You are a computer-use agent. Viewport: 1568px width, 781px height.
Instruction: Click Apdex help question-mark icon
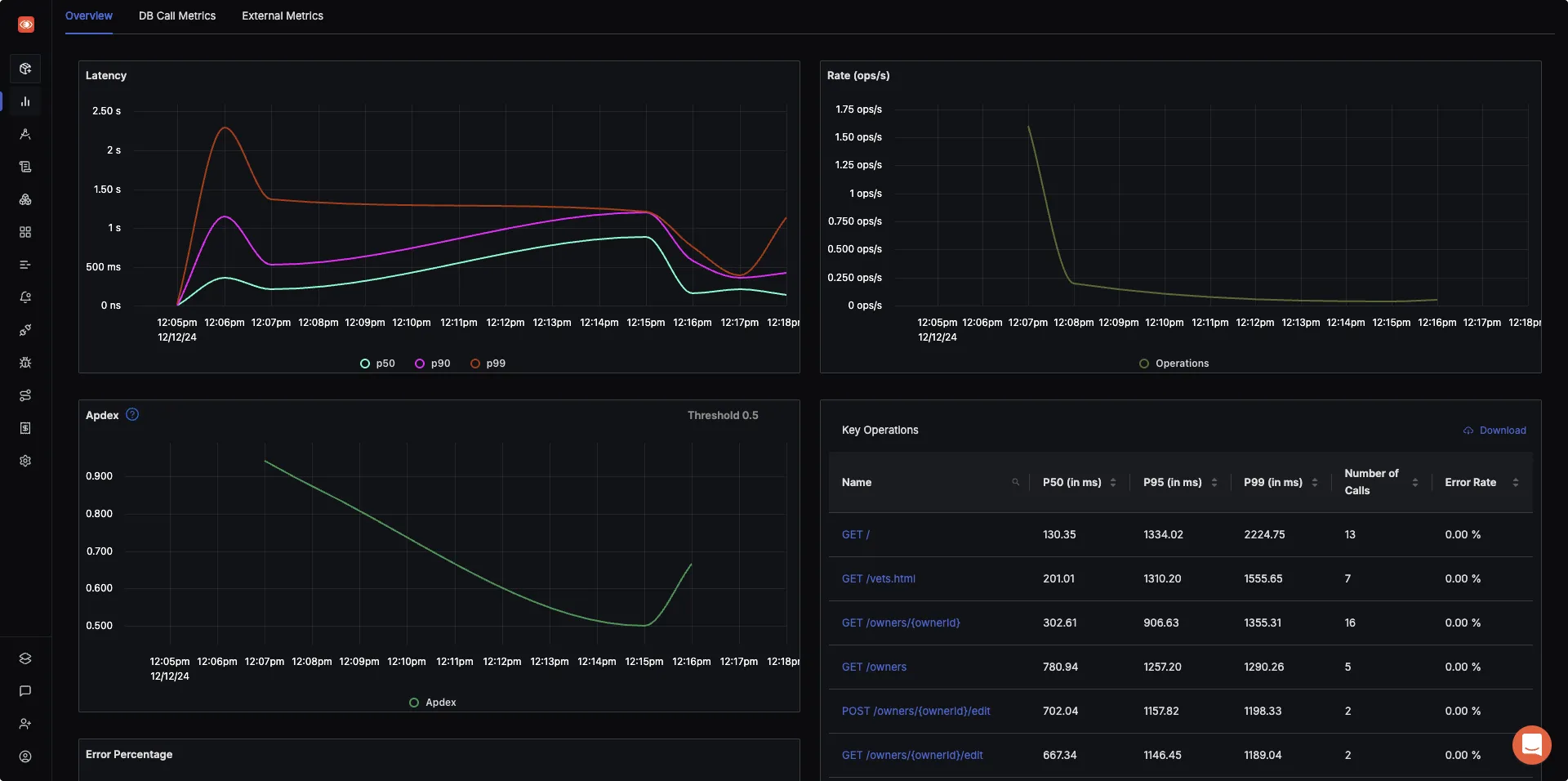click(132, 414)
